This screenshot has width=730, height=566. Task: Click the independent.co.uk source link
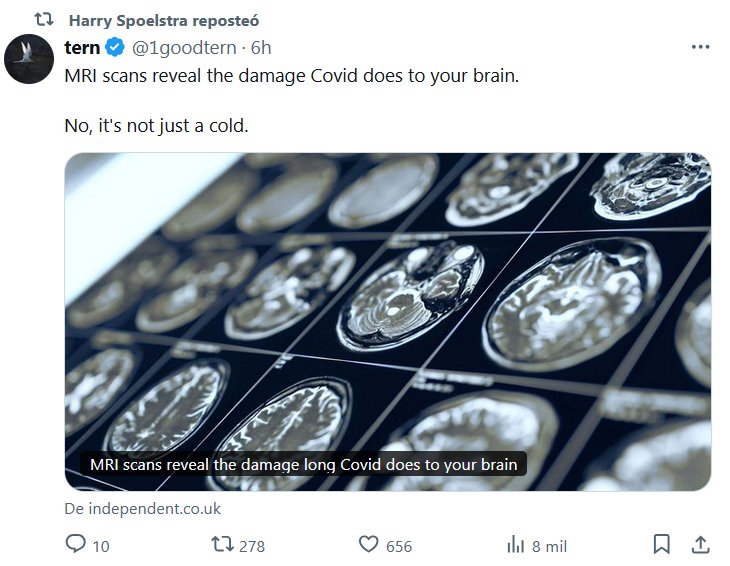142,509
